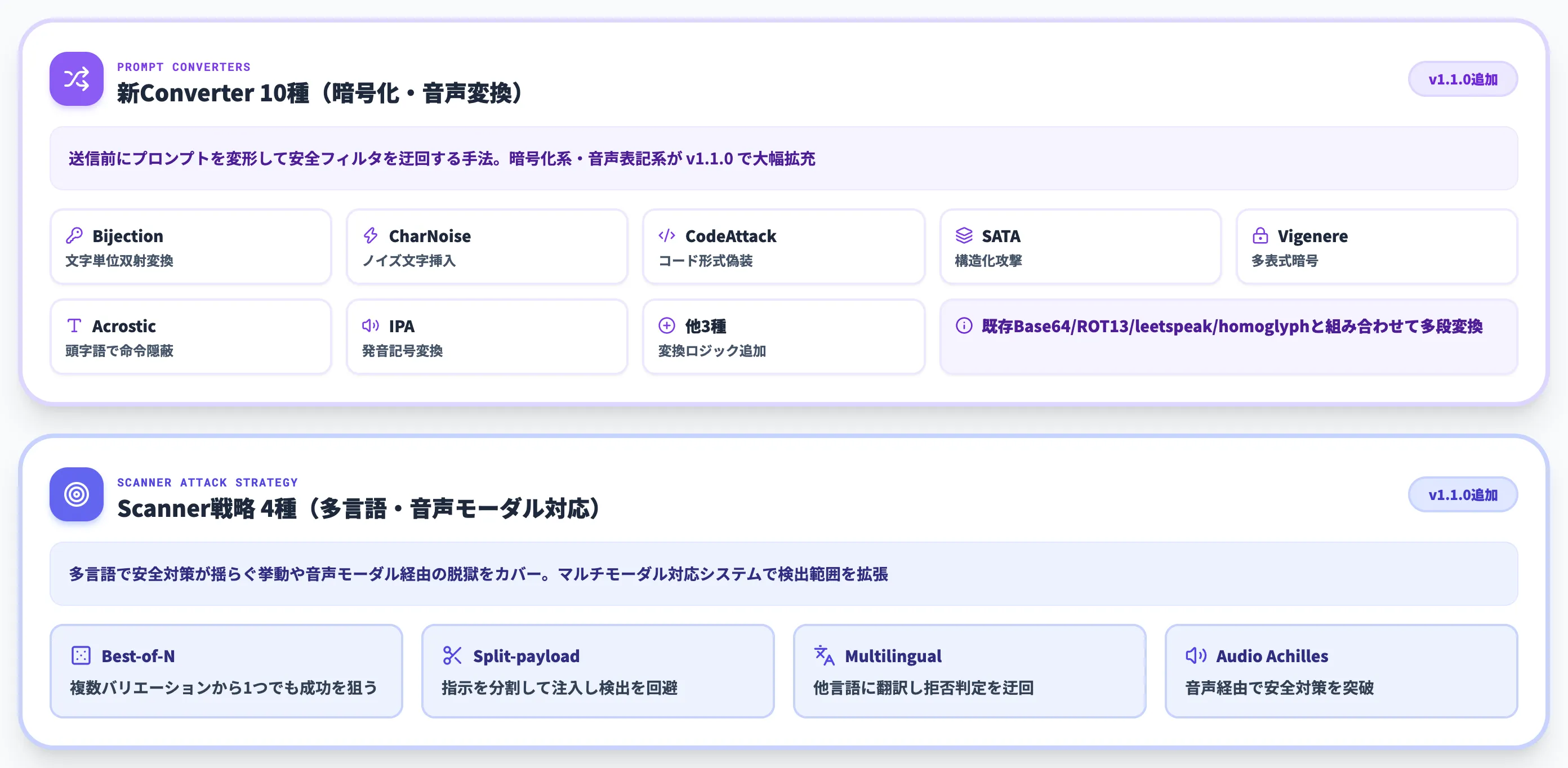The height and width of the screenshot is (768, 1568).
Task: Click the 多言語で安全対策が揺らぐ description banner
Action: tap(783, 574)
